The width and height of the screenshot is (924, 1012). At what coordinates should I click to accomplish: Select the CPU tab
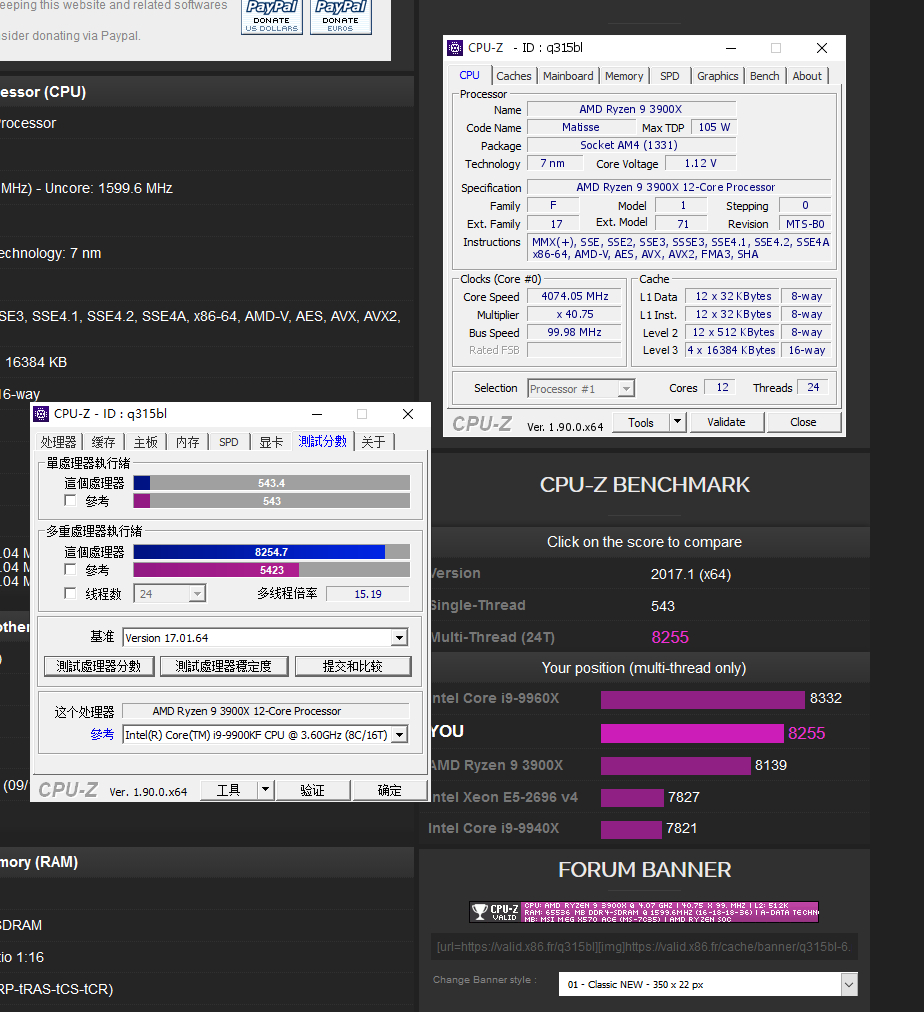(x=470, y=75)
